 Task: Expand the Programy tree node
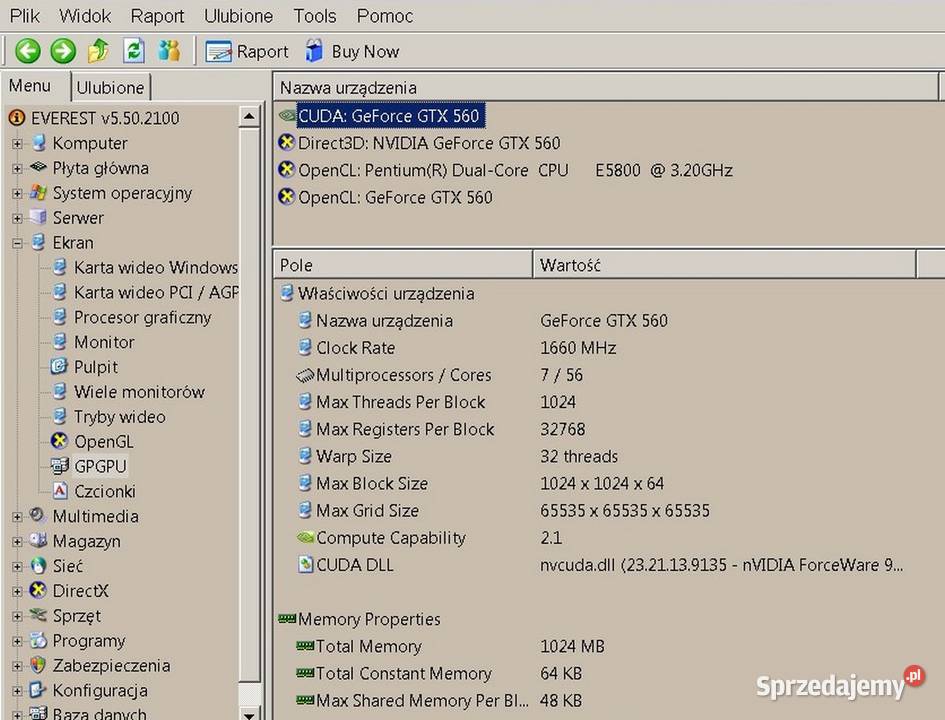pos(17,641)
